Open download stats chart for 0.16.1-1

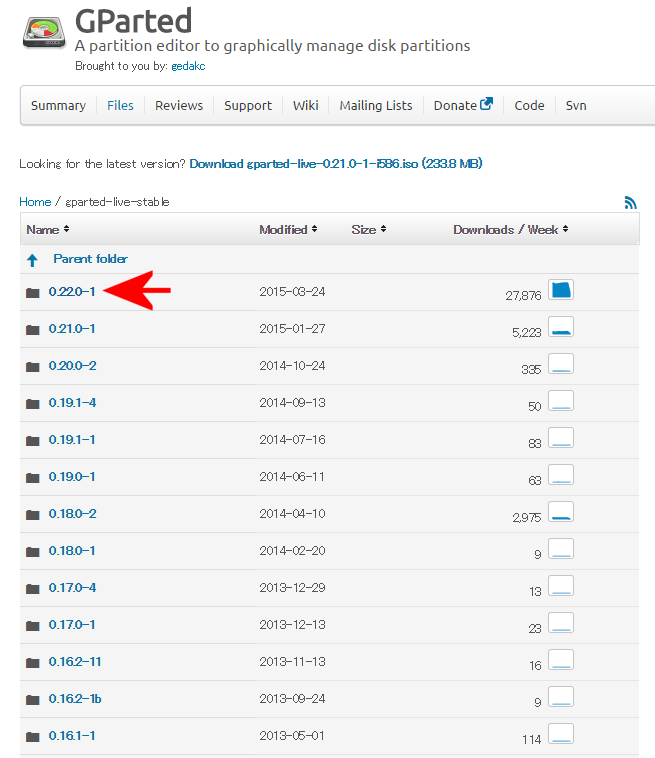[x=561, y=733]
